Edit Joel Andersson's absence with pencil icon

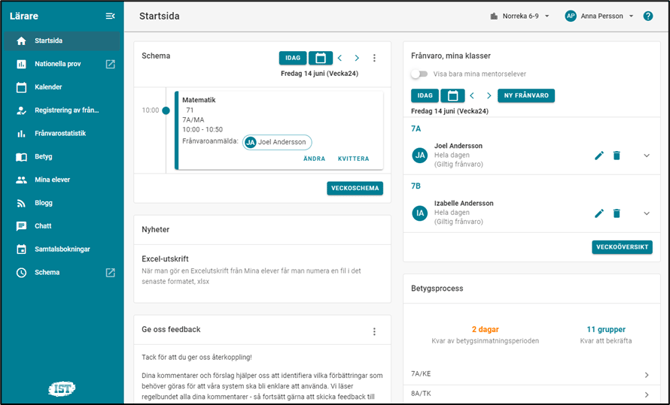coord(599,155)
